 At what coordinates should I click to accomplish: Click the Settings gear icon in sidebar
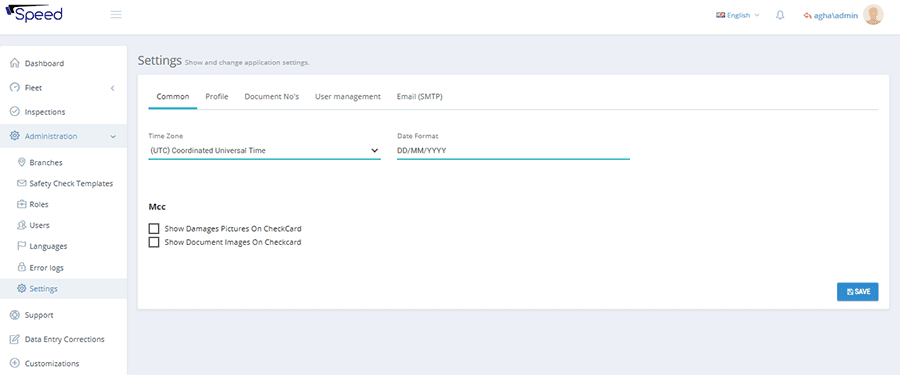22,289
